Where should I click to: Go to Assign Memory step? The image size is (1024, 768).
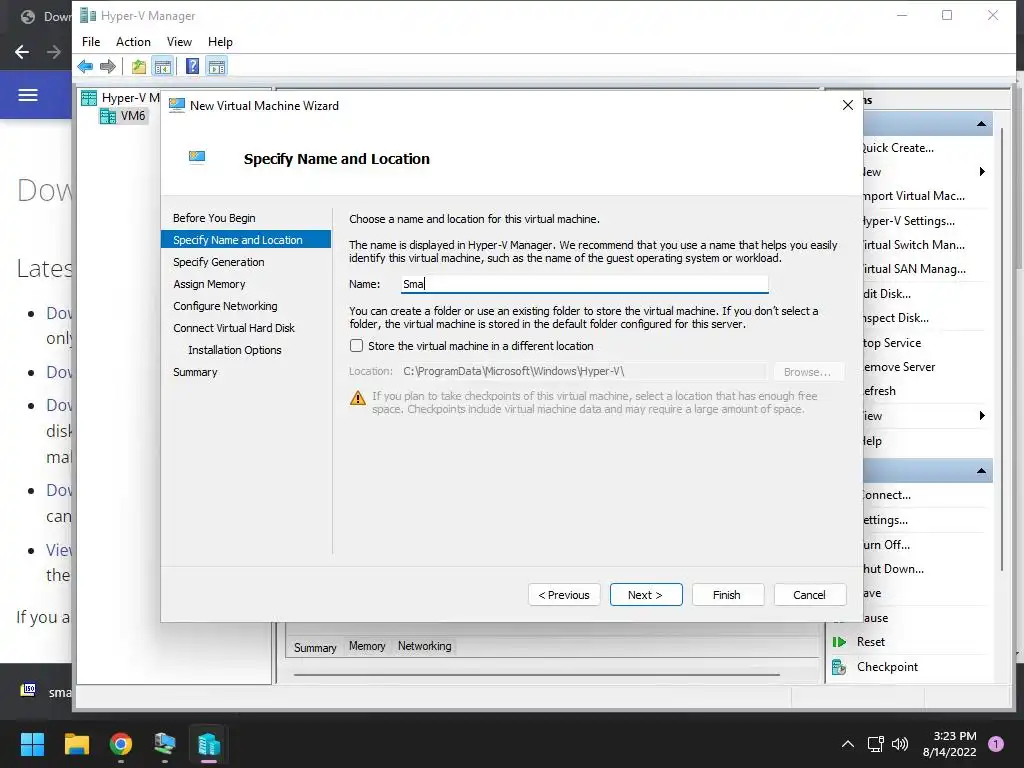(209, 284)
